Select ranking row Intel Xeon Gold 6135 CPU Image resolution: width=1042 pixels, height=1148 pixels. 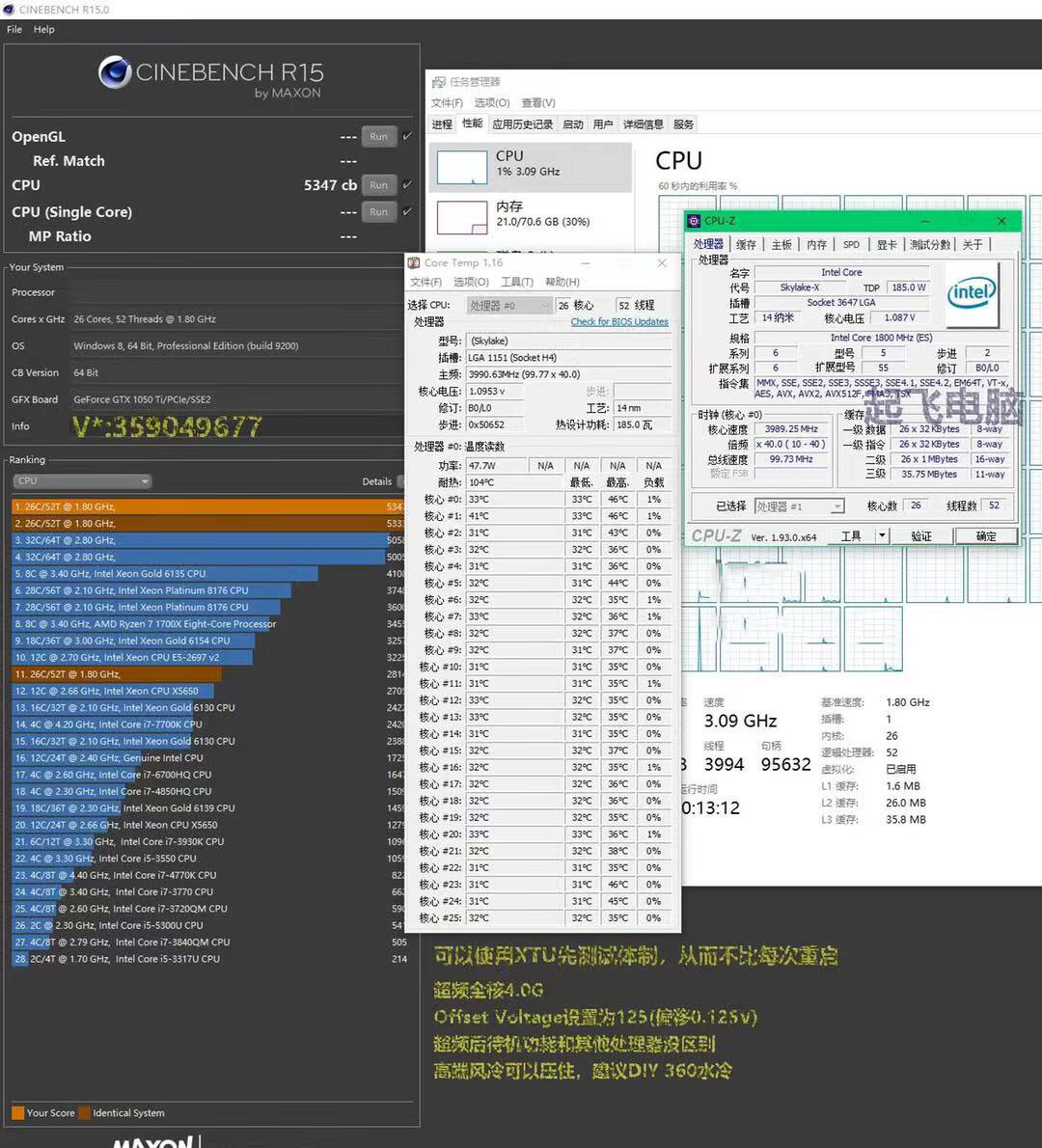(x=208, y=573)
